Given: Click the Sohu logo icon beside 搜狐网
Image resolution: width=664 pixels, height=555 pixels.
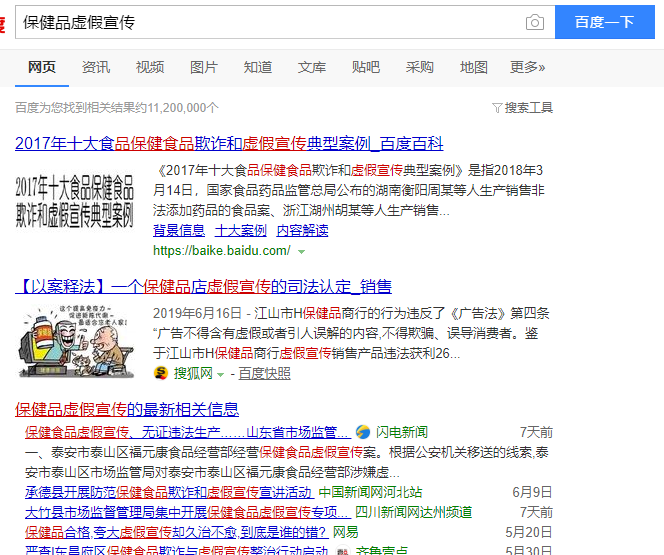Looking at the screenshot, I should pos(160,373).
